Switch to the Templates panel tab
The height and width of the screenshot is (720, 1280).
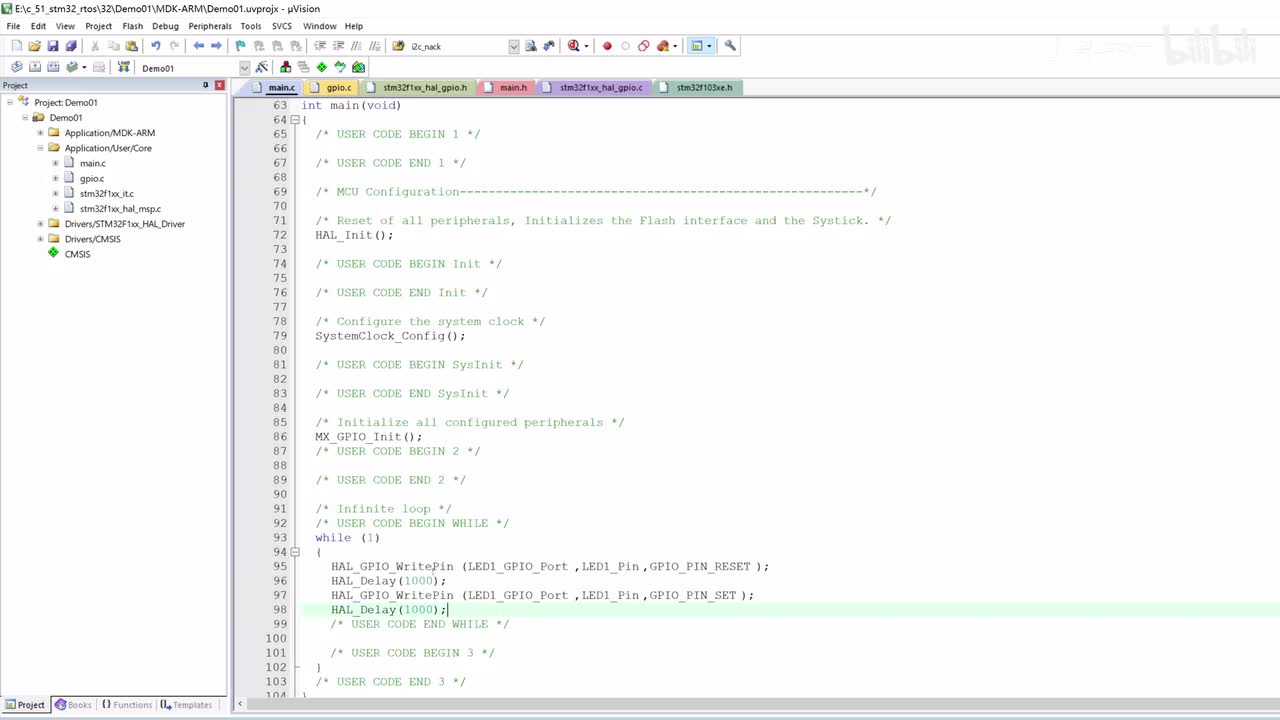point(187,705)
